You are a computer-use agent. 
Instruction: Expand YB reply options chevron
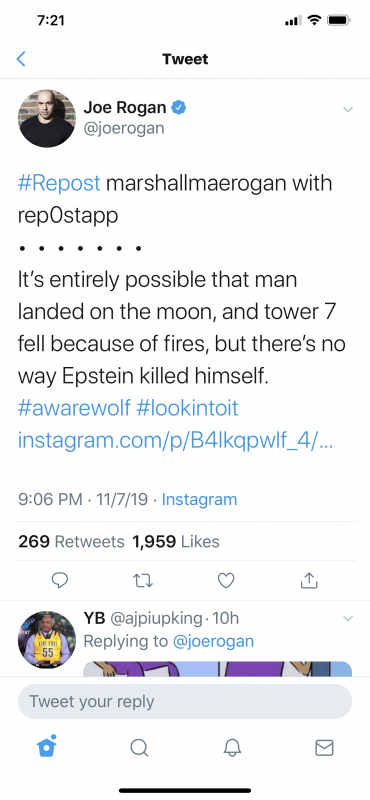(348, 618)
